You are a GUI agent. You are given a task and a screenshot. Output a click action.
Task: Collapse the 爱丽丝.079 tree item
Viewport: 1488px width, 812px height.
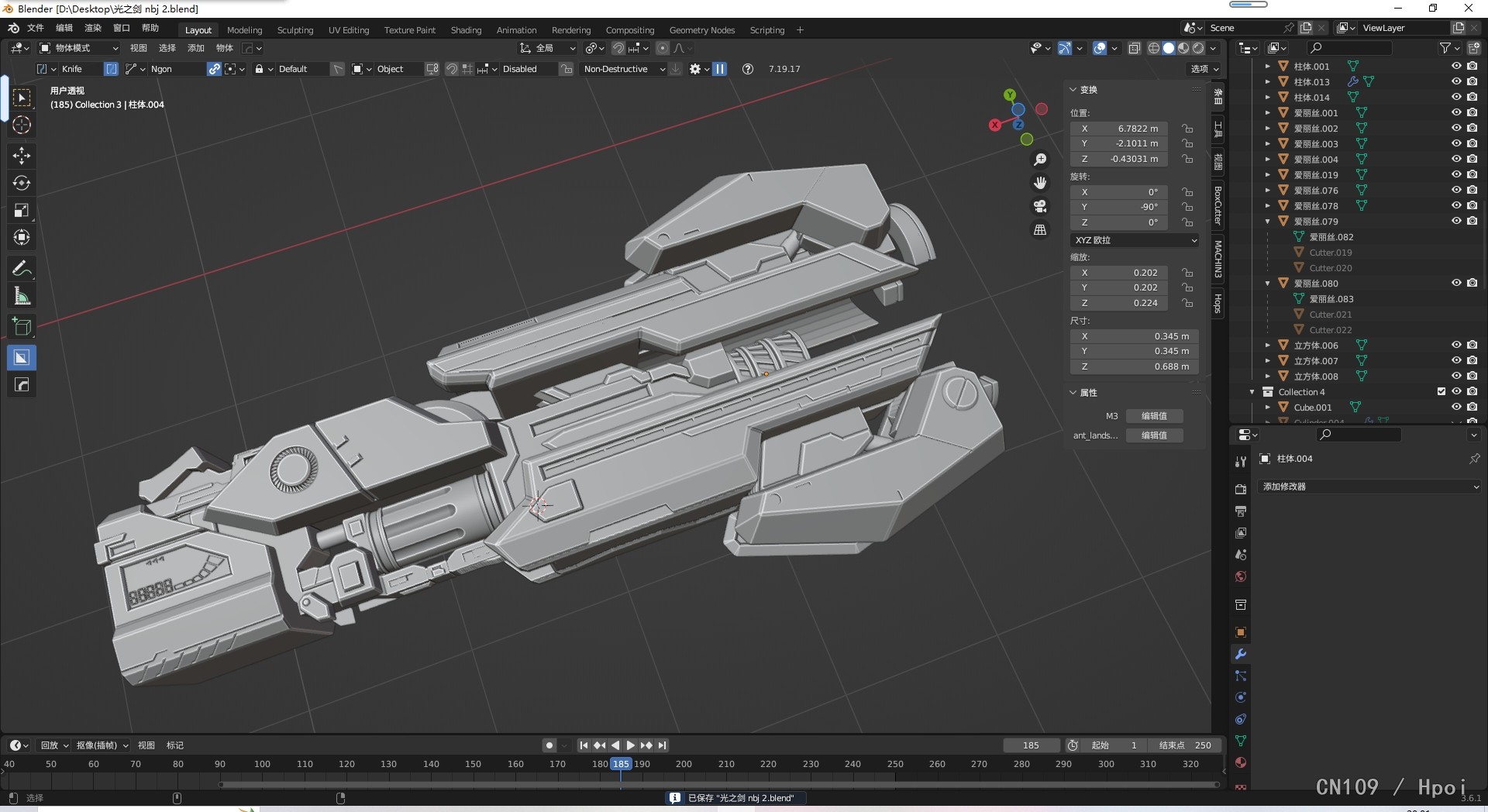tap(1268, 222)
